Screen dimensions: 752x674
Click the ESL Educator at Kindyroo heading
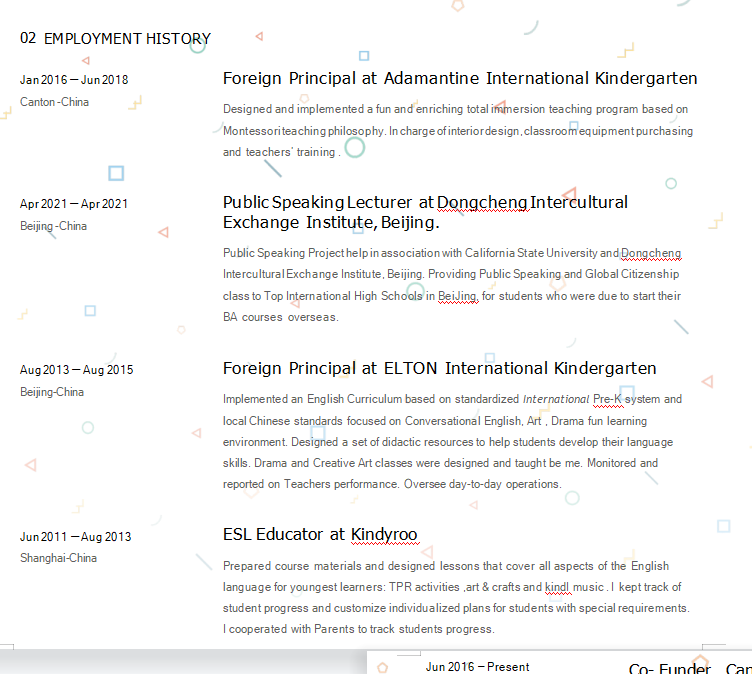pos(320,534)
